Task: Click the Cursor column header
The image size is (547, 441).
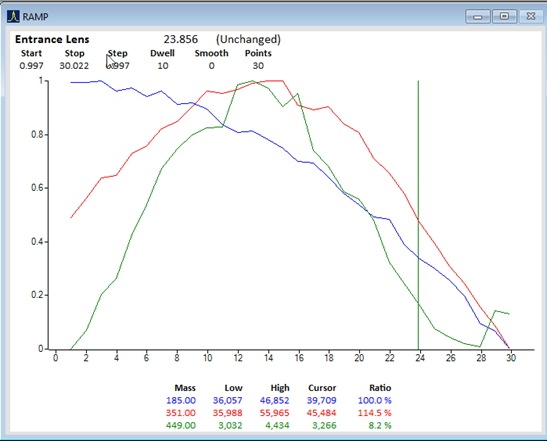Action: pyautogui.click(x=322, y=388)
